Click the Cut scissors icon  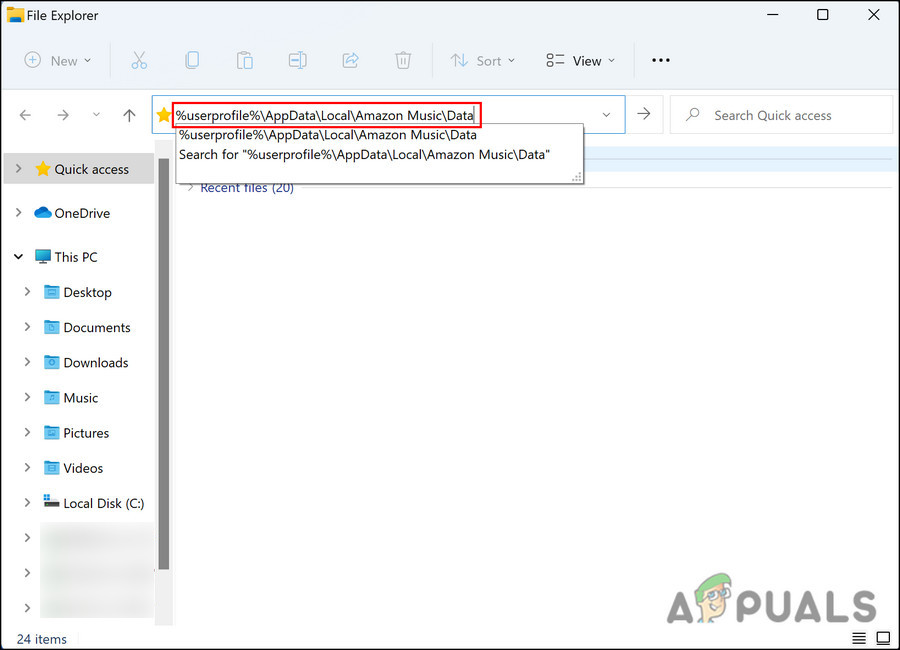point(139,60)
